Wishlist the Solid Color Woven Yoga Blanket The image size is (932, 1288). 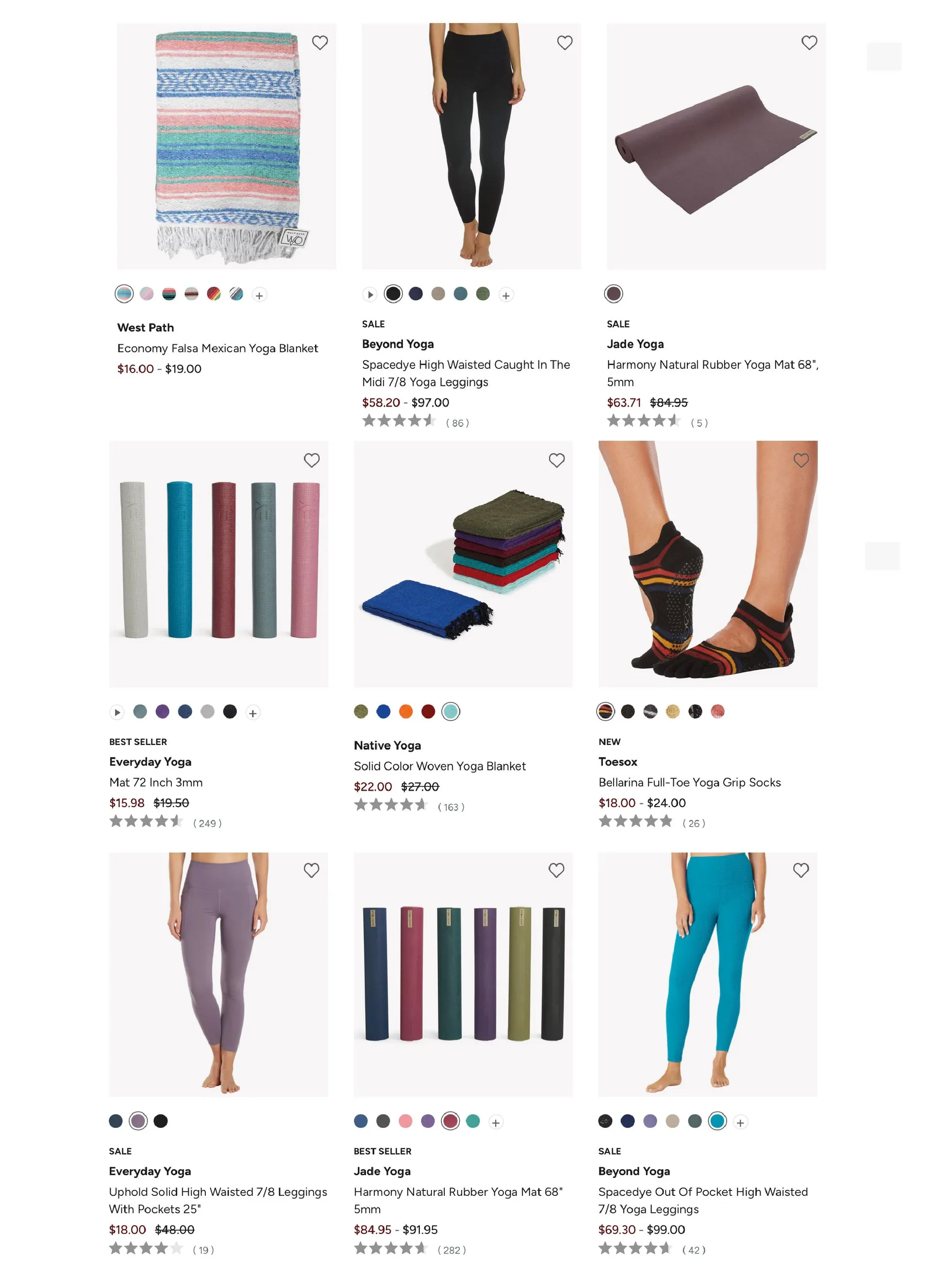(x=557, y=460)
